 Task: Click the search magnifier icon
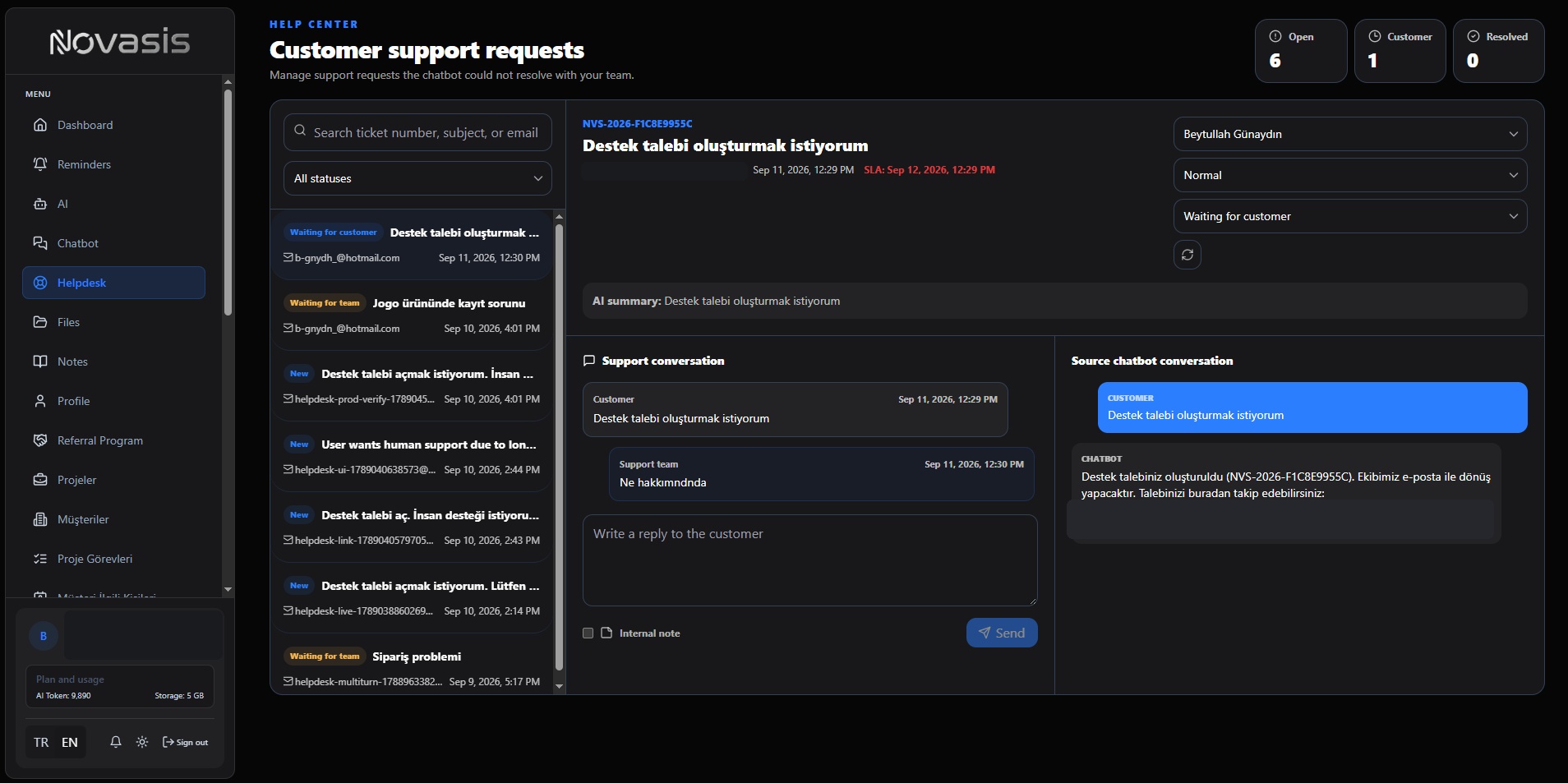pos(300,131)
